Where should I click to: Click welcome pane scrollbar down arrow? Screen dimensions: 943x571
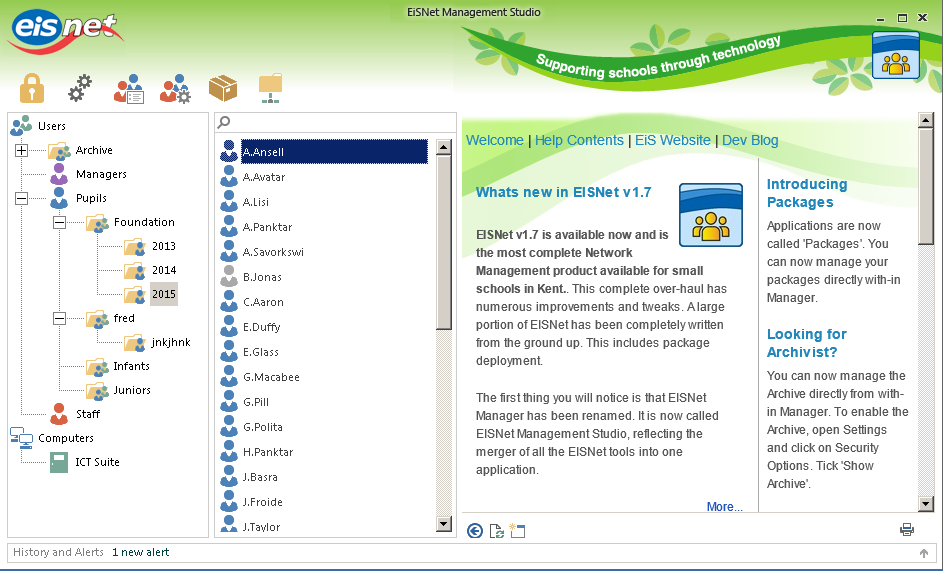pos(926,504)
